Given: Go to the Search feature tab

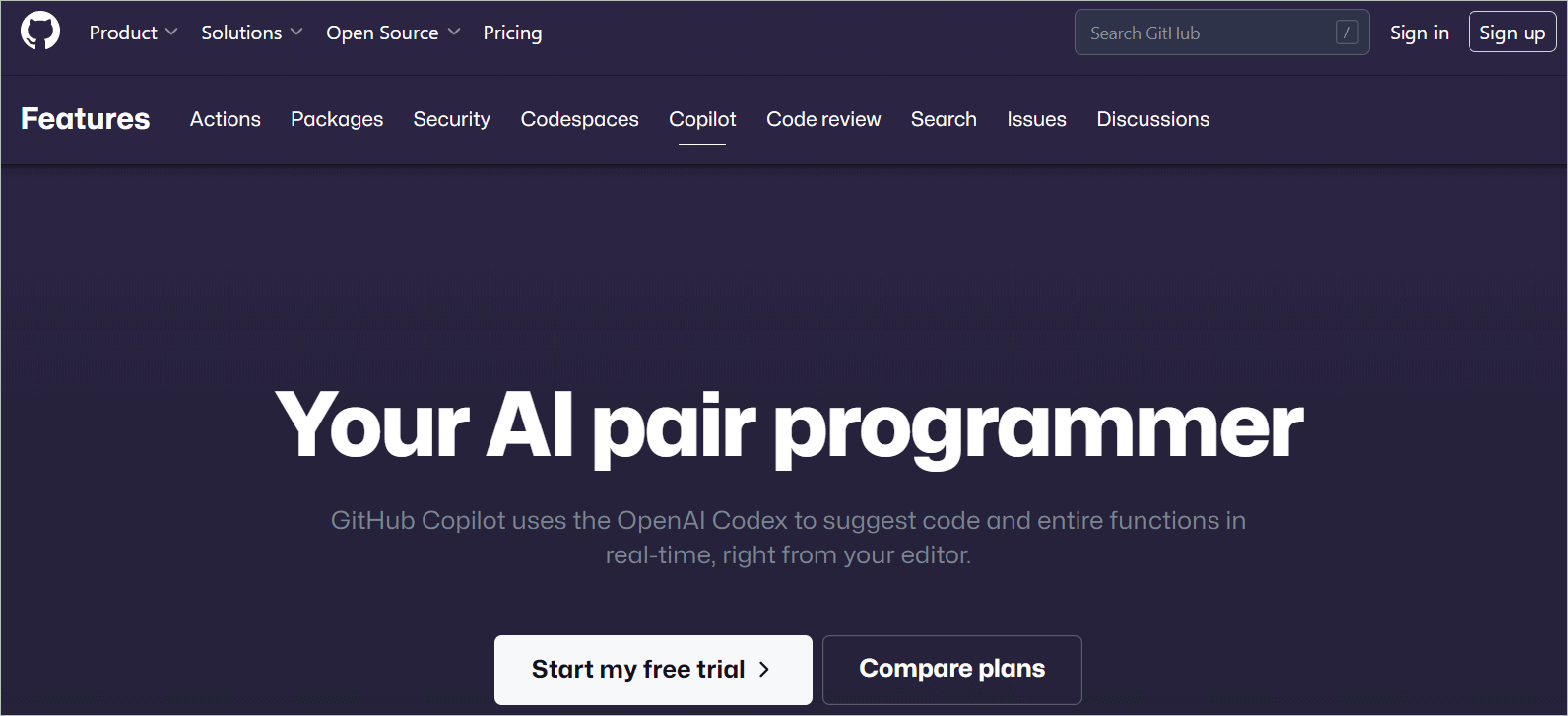Looking at the screenshot, I should click(944, 119).
